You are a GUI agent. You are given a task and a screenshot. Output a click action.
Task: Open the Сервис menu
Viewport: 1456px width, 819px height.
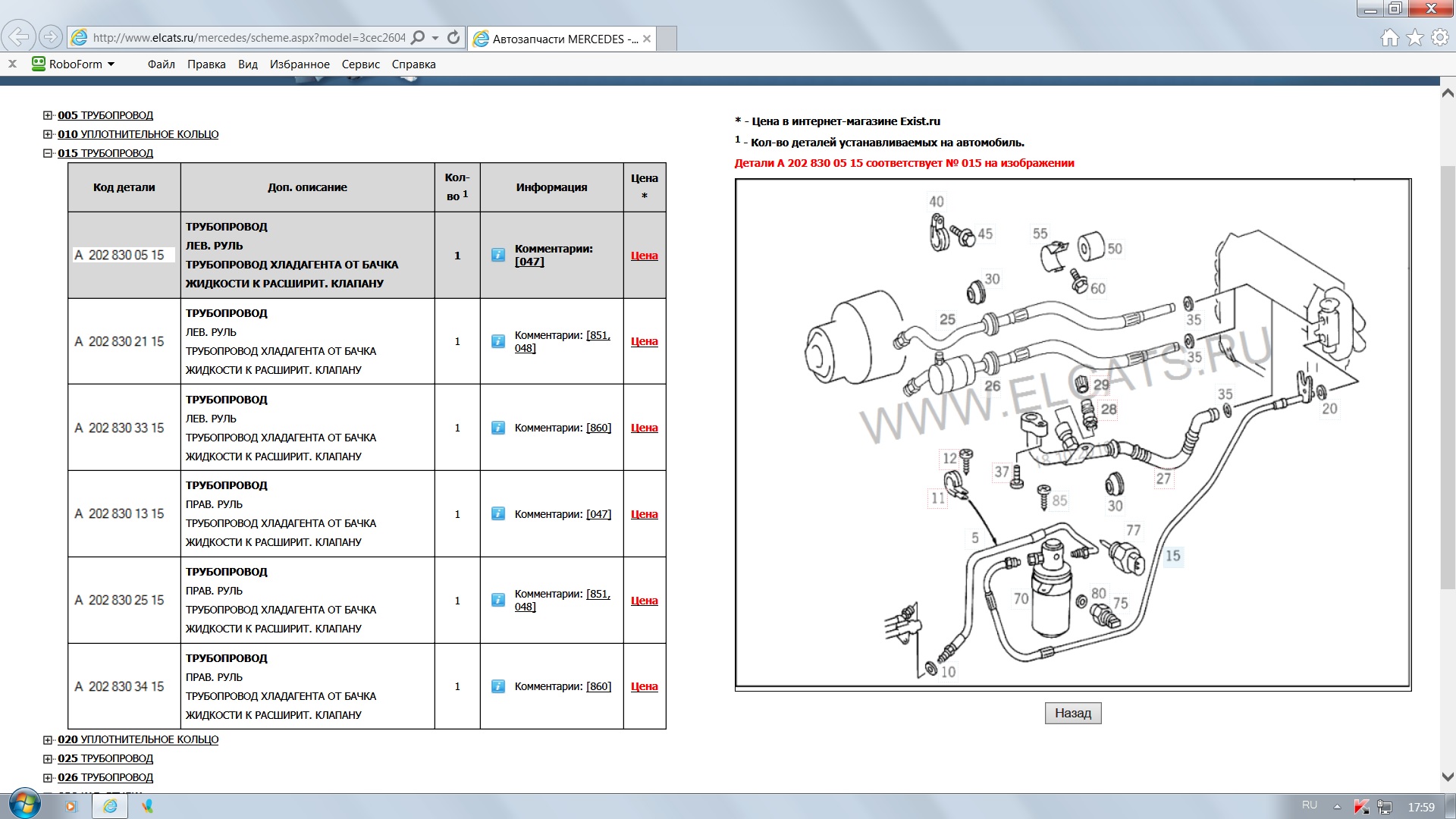click(x=361, y=64)
